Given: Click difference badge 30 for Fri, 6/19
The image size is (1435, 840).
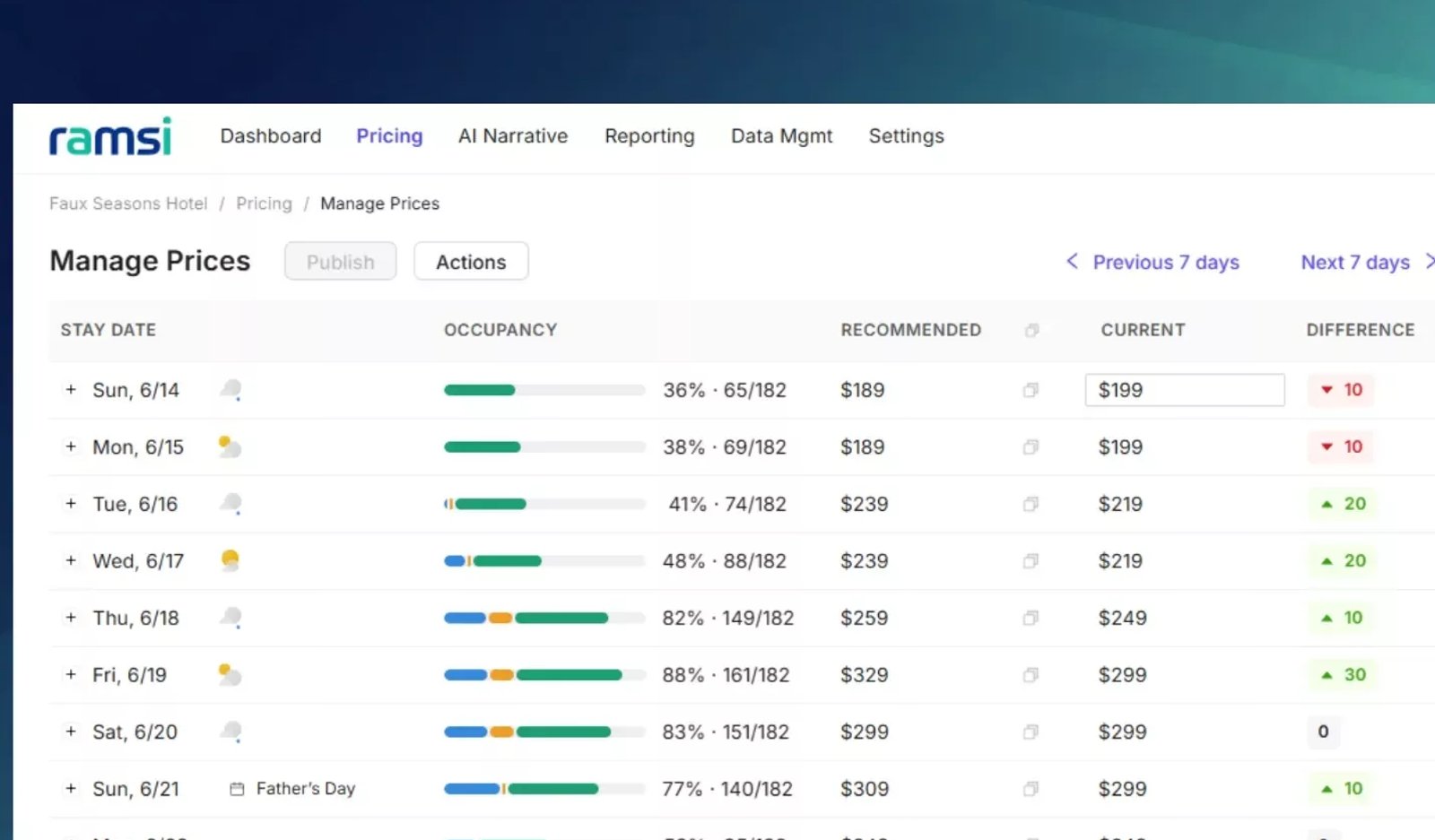Looking at the screenshot, I should (x=1342, y=674).
